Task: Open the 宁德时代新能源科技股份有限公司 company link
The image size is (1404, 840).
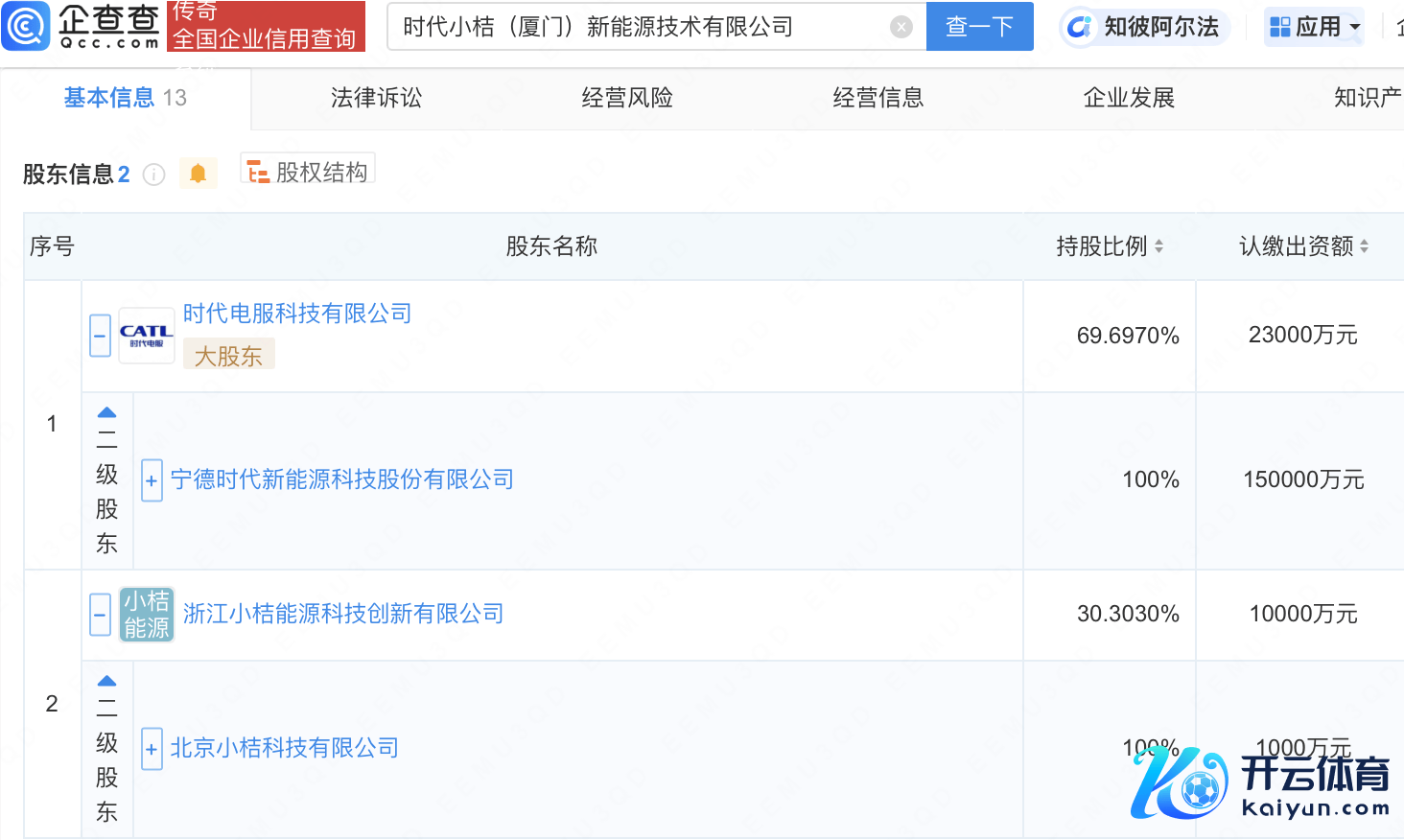Action: [x=342, y=479]
